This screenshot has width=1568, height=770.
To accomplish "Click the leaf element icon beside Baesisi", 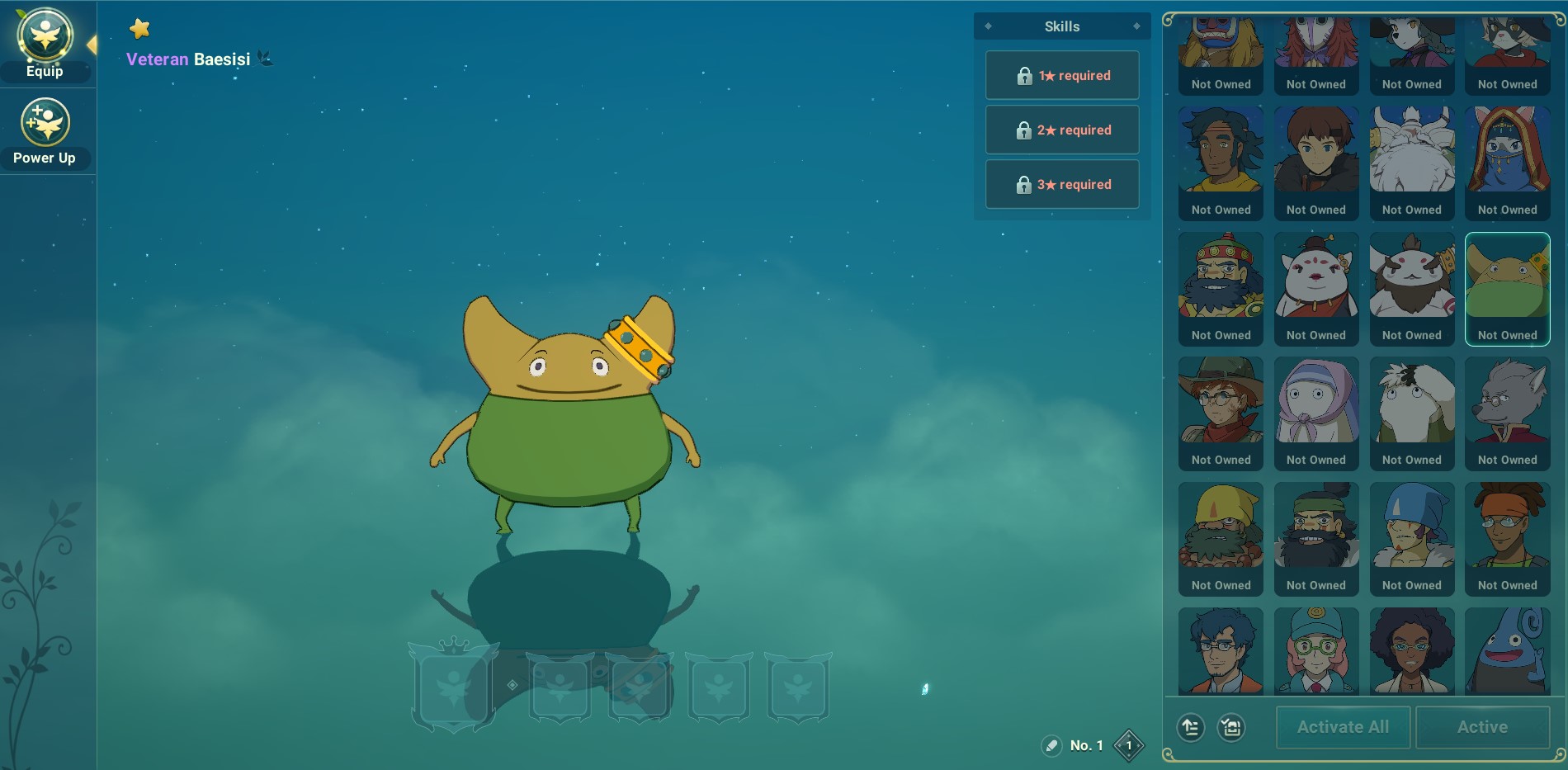I will 265,59.
